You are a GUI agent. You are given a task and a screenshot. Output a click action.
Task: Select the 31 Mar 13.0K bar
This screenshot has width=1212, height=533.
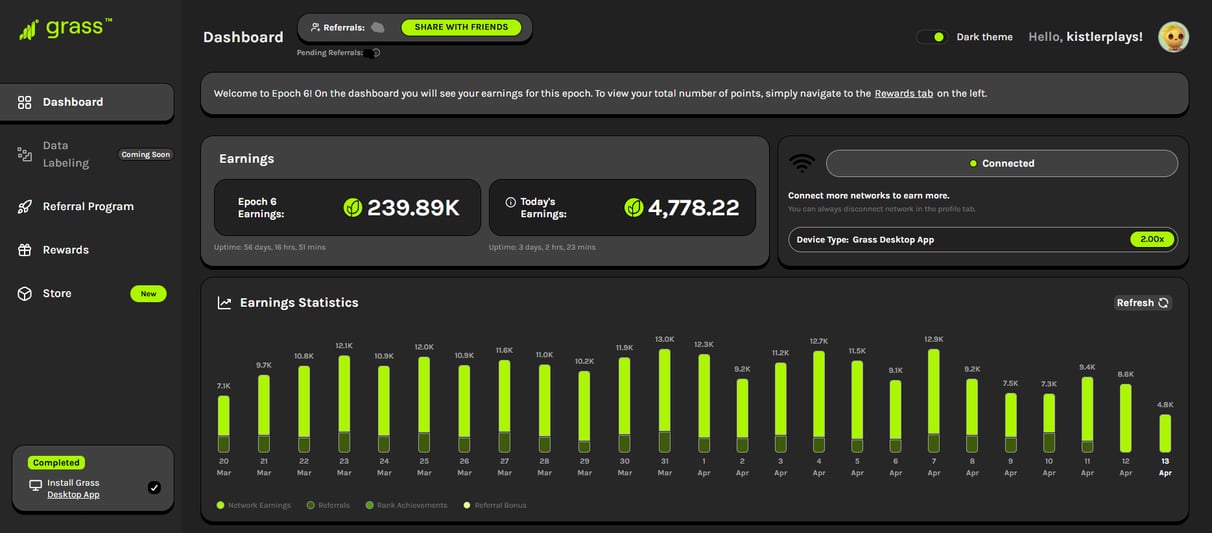(x=664, y=401)
